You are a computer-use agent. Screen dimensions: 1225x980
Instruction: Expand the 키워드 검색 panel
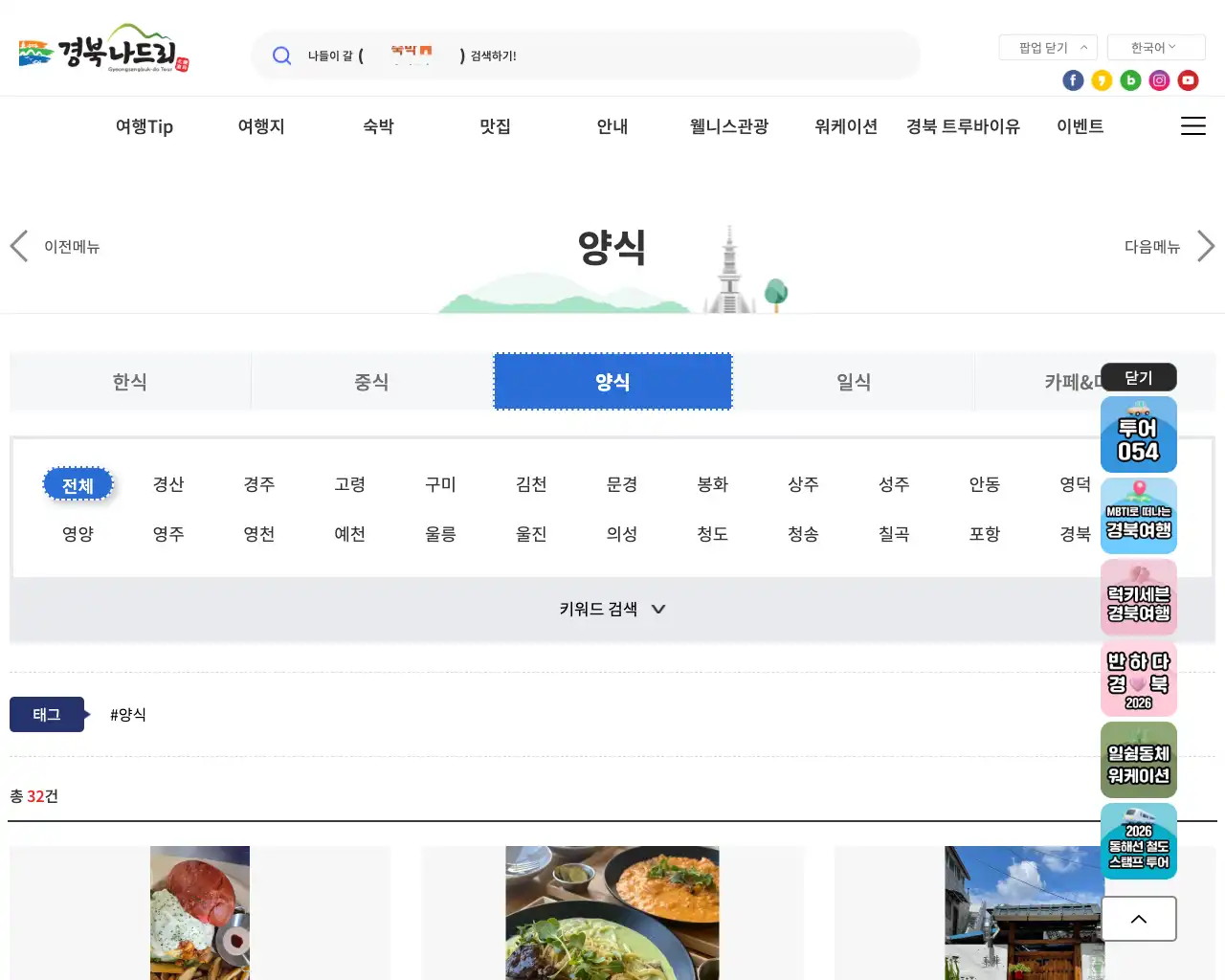[612, 609]
